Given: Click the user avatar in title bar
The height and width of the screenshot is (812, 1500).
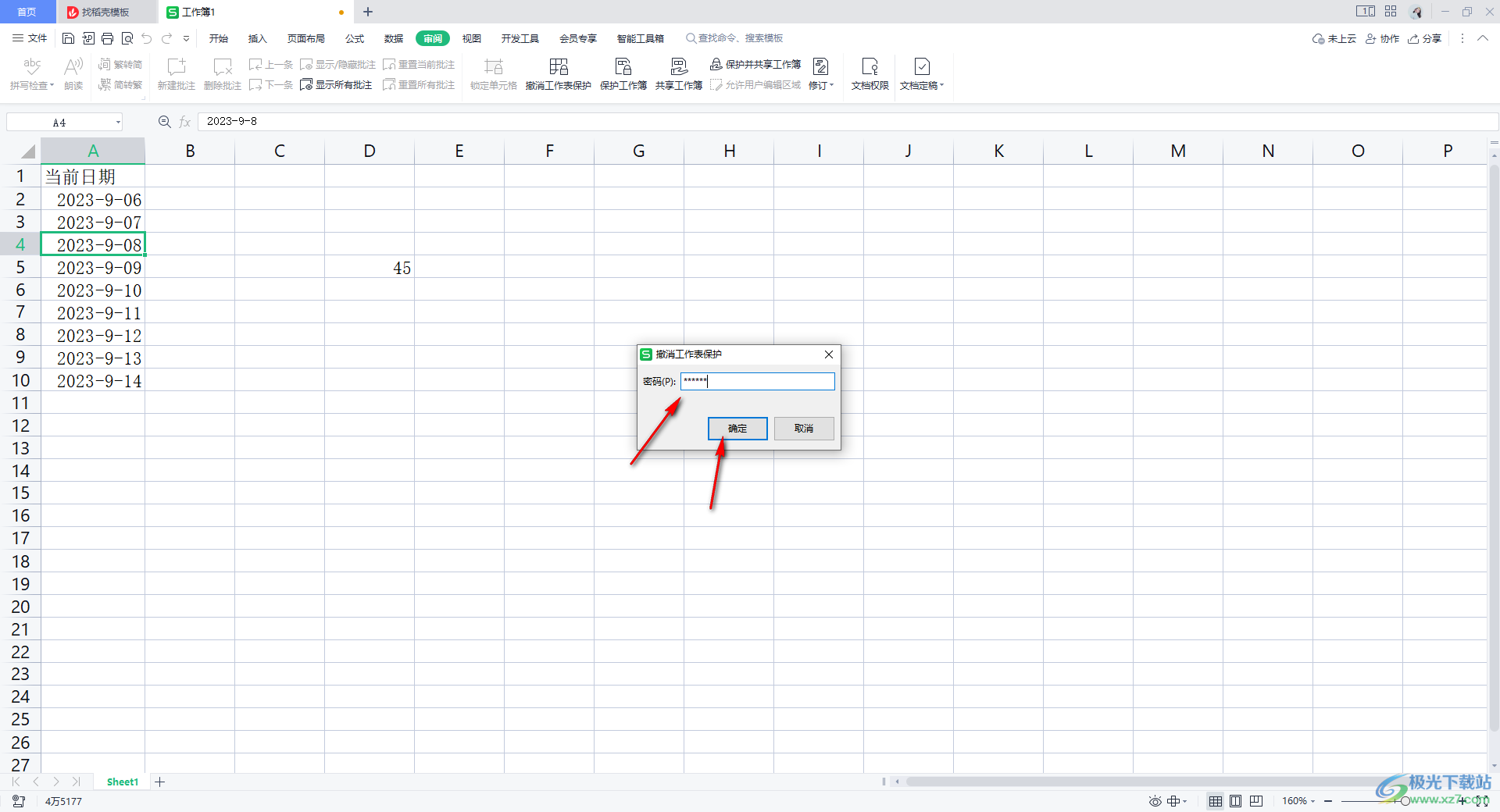Looking at the screenshot, I should 1416,12.
